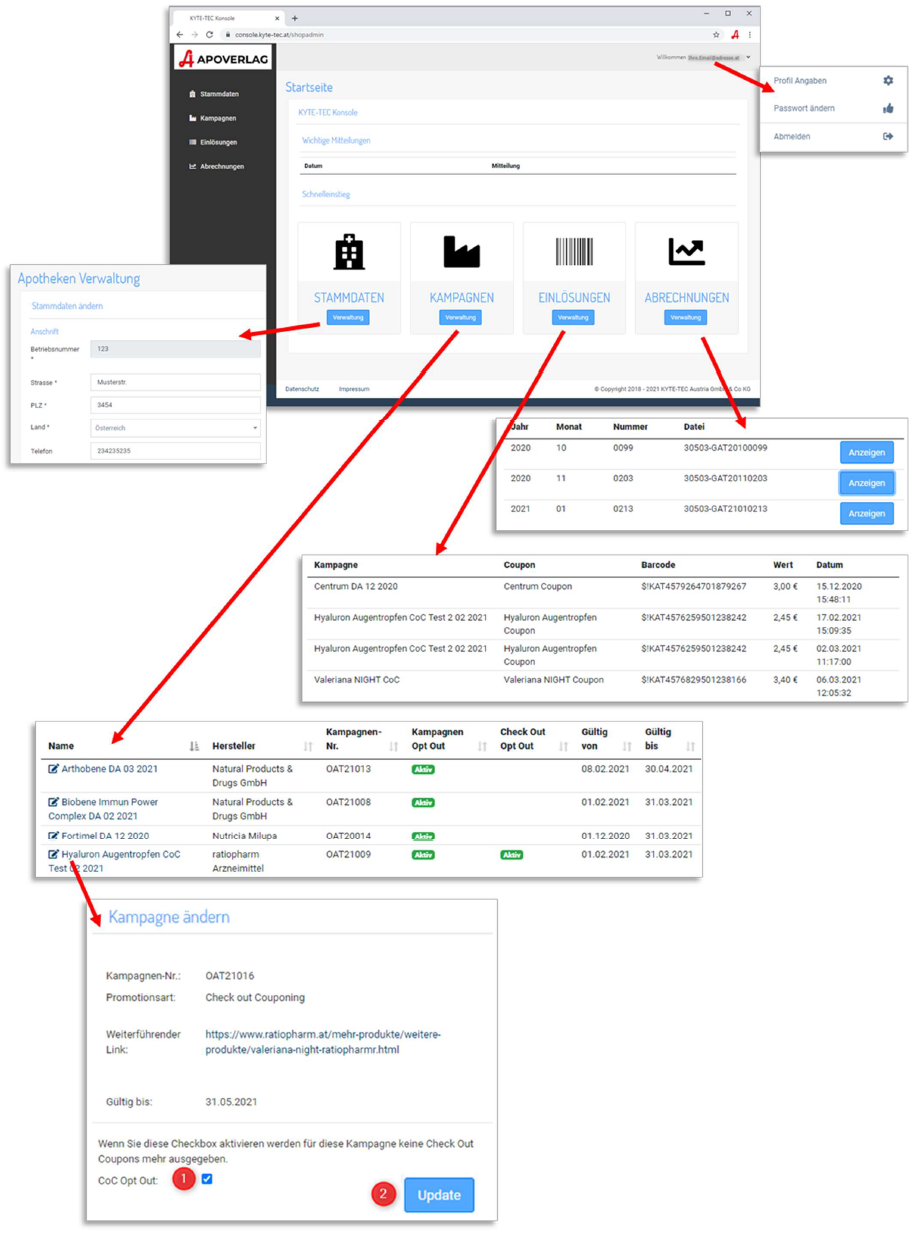This screenshot has height=1244, width=912.
Task: Click the factory Kampagnen icon
Action: [461, 253]
